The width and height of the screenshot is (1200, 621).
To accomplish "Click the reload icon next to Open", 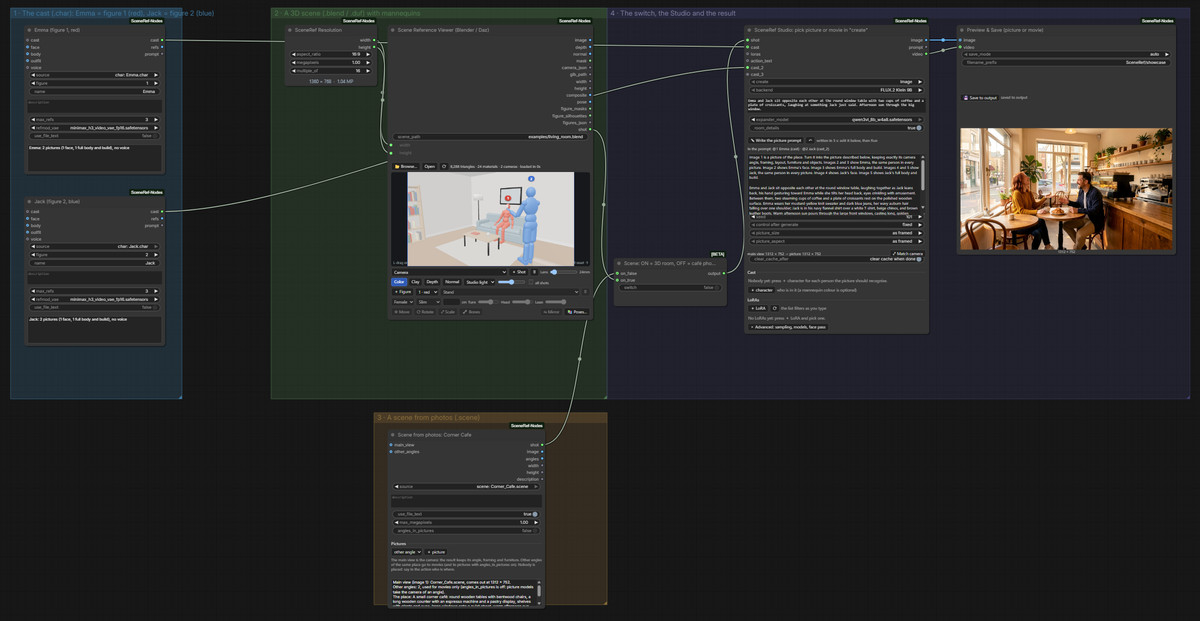I will pyautogui.click(x=444, y=166).
